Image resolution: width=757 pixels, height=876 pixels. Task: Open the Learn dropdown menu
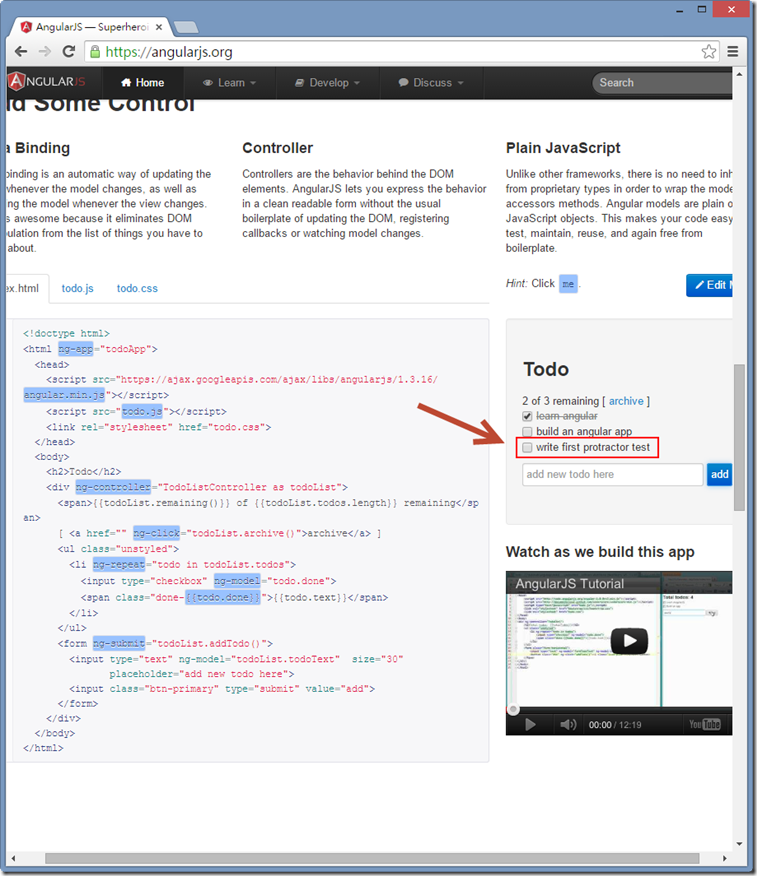point(229,83)
